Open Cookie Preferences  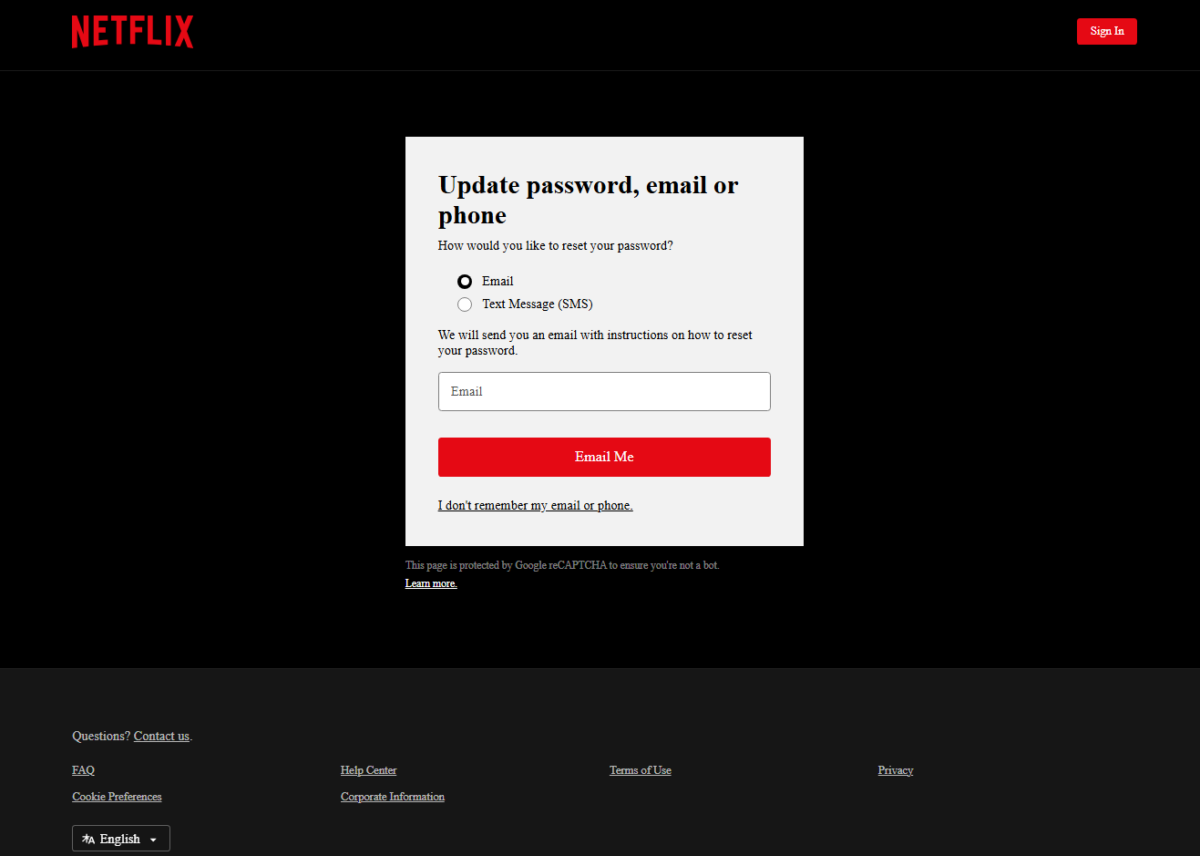117,797
